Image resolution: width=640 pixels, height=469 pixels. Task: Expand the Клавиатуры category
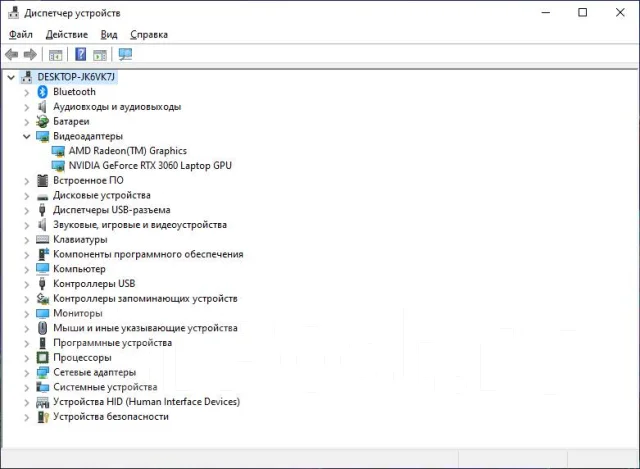[x=27, y=240]
